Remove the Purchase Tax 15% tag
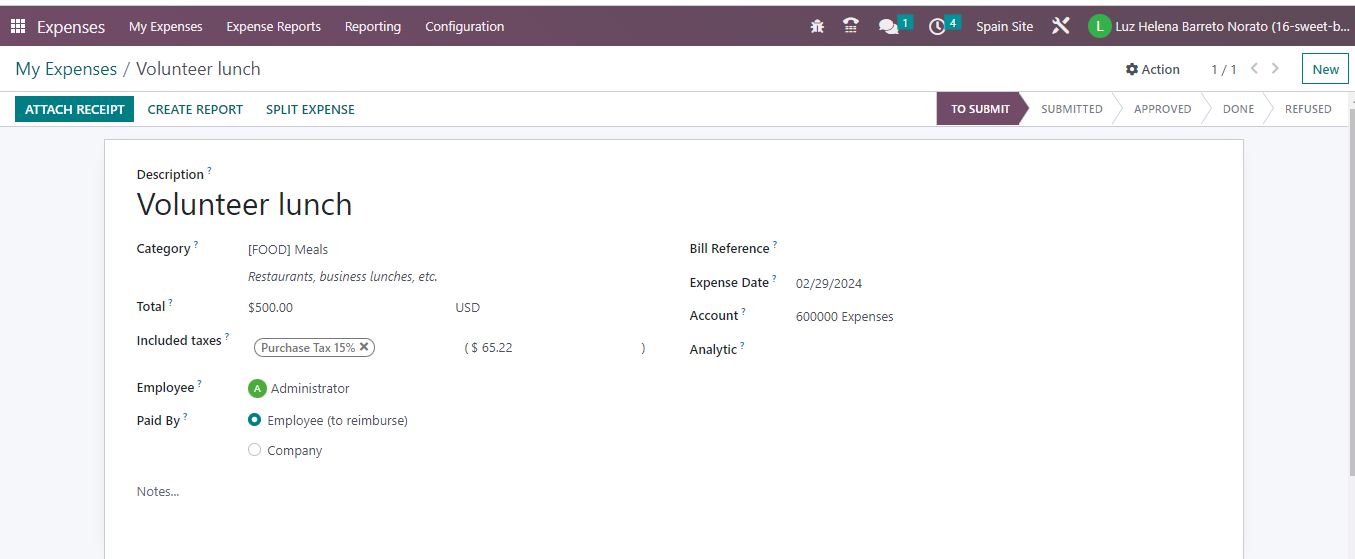 click(364, 347)
